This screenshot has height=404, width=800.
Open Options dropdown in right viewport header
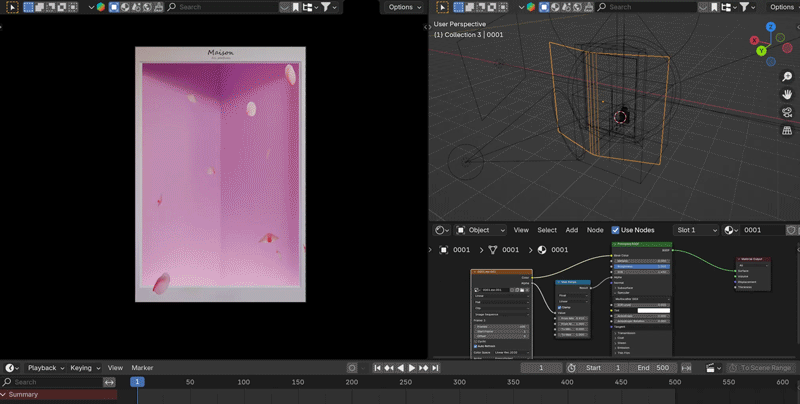(x=784, y=7)
